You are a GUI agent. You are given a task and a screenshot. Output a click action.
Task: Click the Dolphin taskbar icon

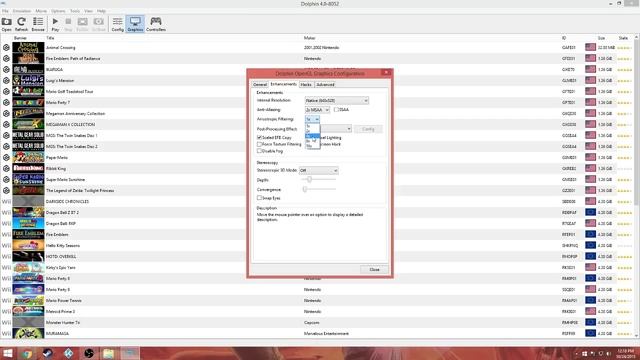130,353
